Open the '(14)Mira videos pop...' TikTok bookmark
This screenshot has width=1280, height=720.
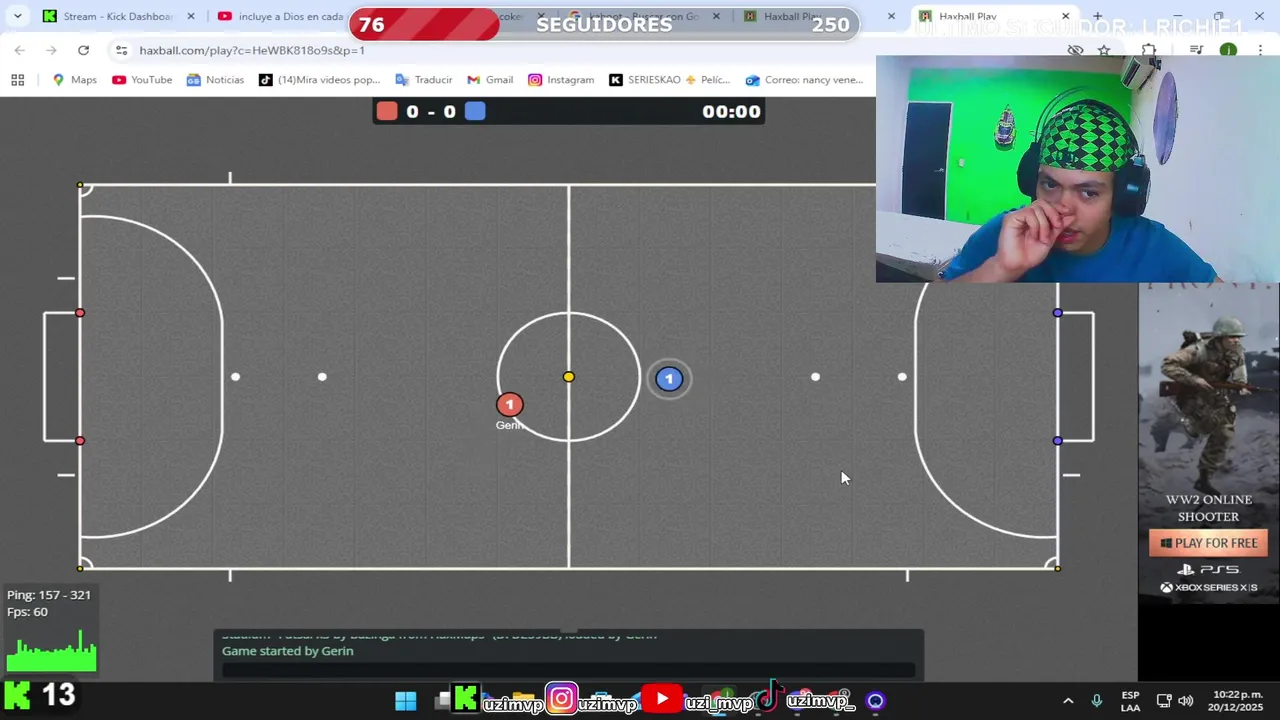319,80
